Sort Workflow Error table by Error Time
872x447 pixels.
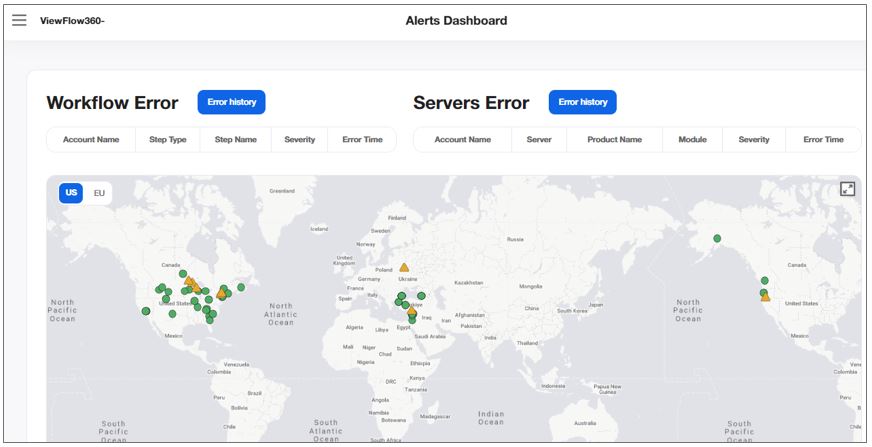(362, 140)
